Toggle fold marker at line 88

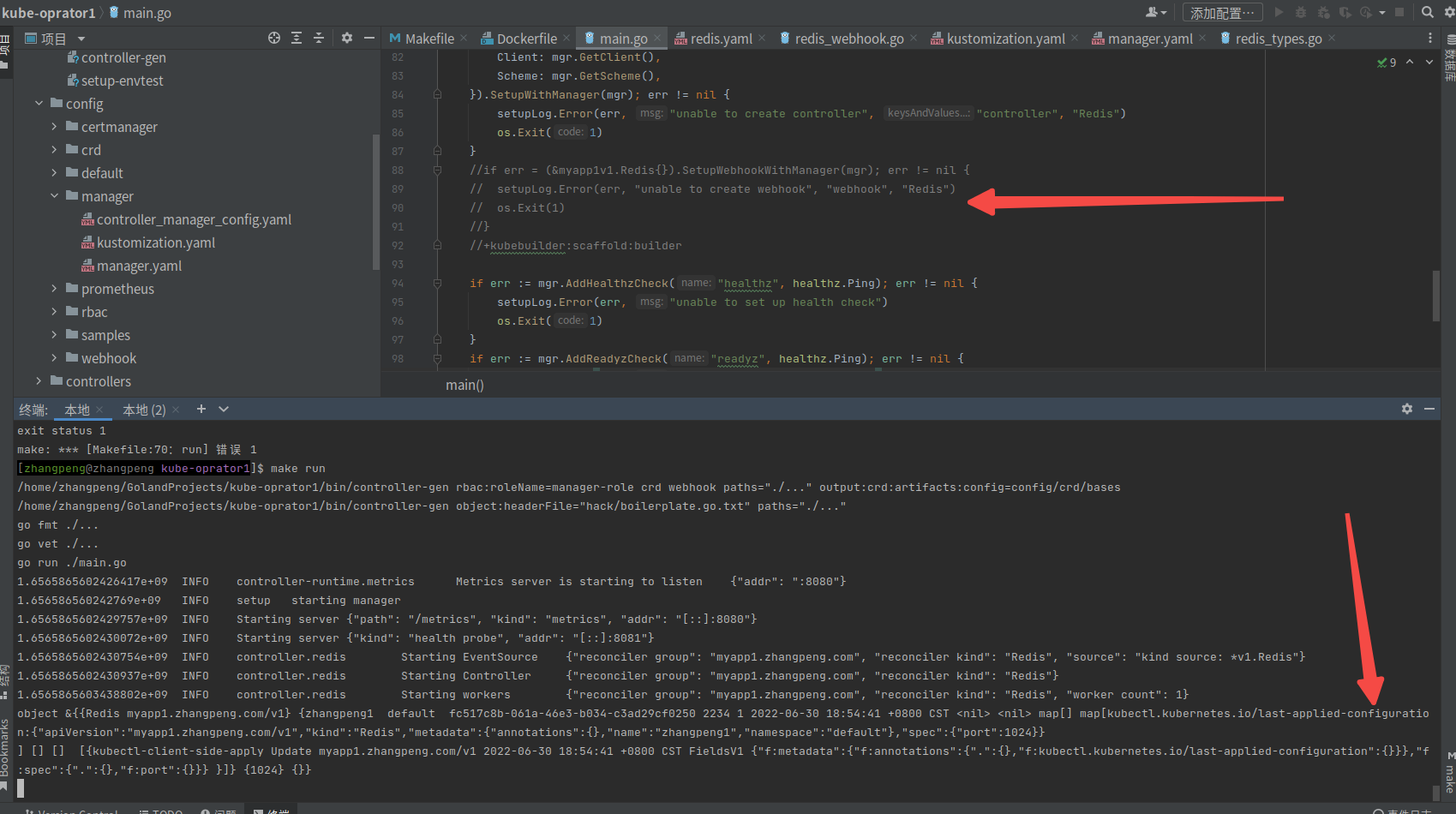coord(437,171)
